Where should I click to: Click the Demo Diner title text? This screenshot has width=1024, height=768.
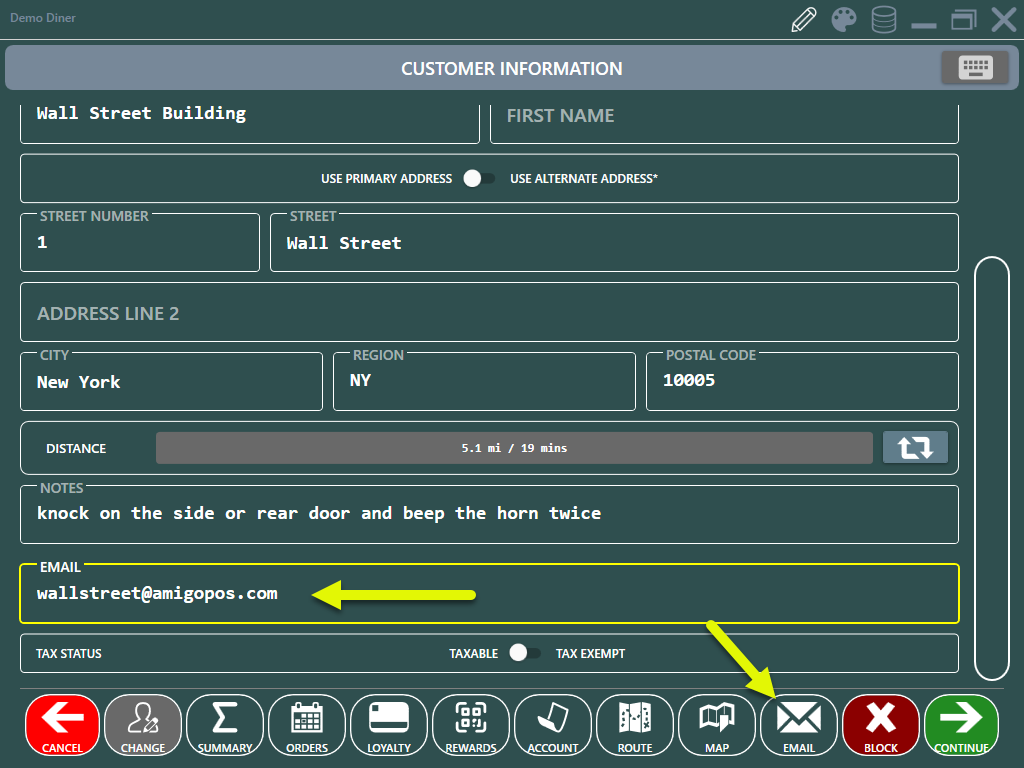click(42, 18)
